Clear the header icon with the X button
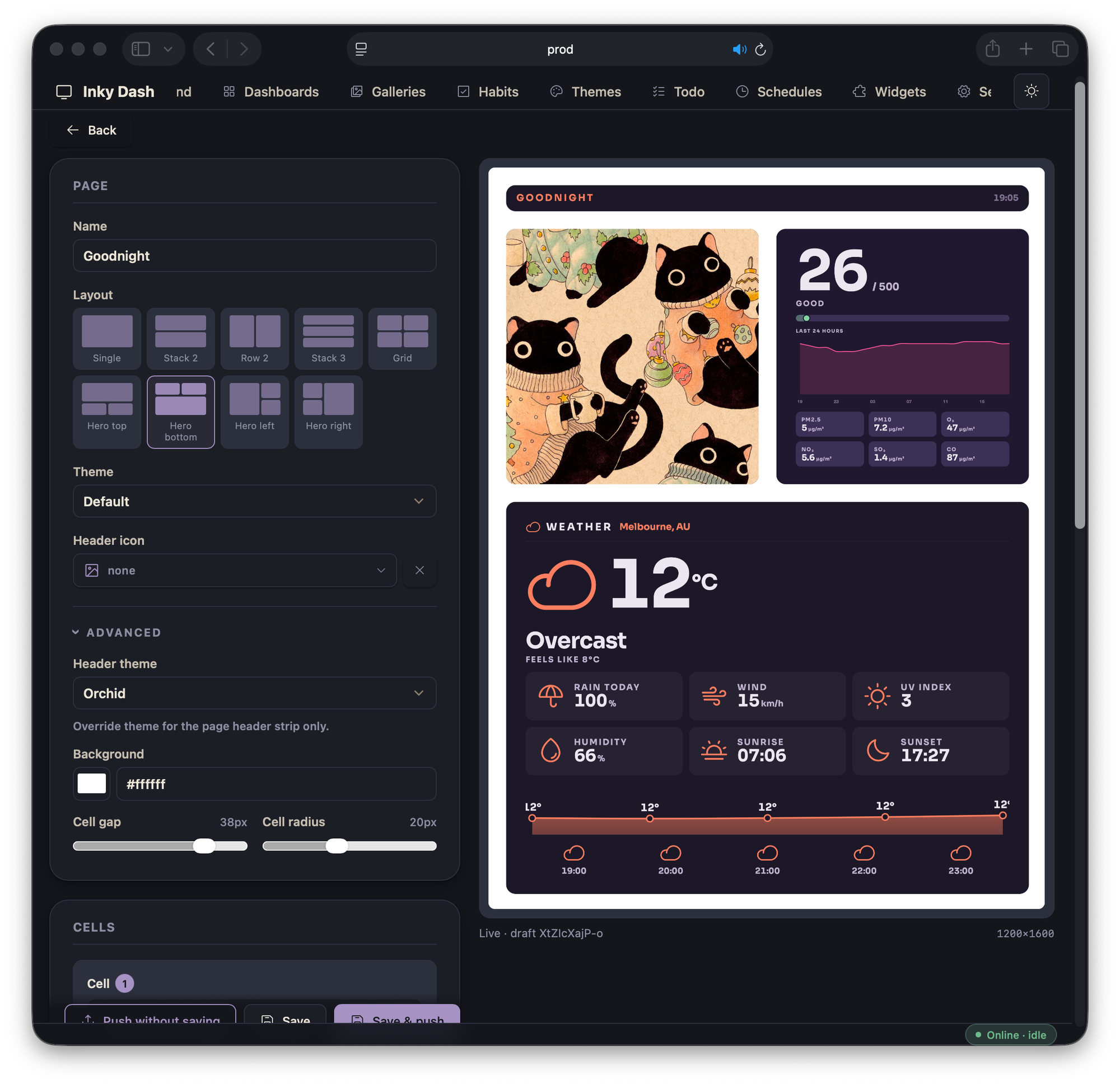 (x=419, y=570)
